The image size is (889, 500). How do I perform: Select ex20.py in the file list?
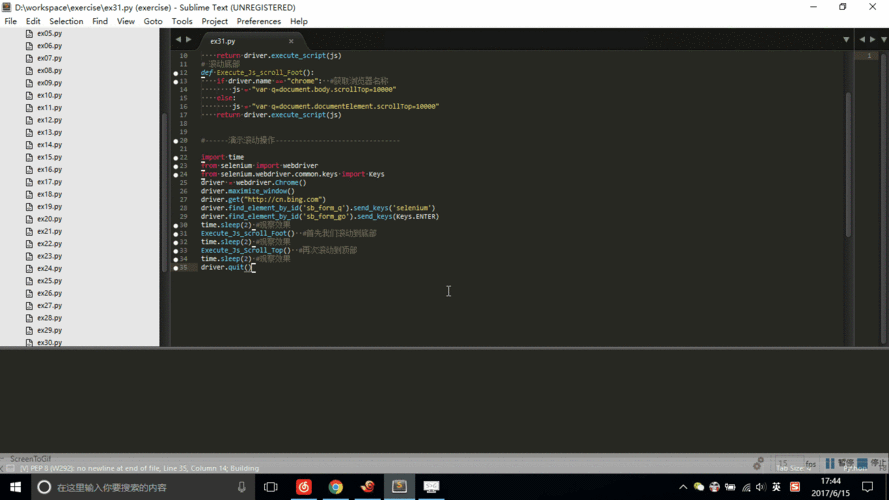[49, 219]
